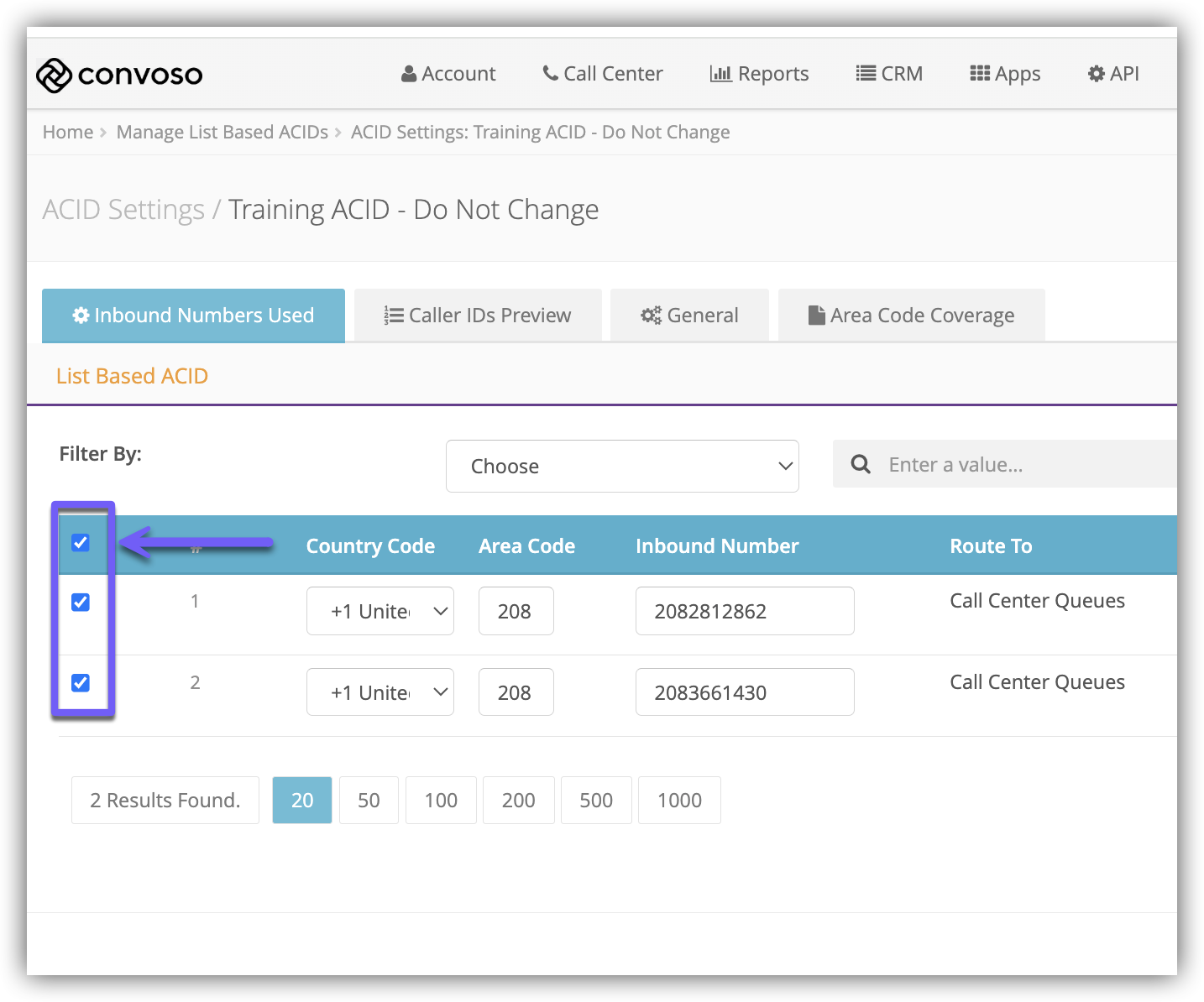Viewport: 1204px width, 1002px height.
Task: Toggle the select-all header checkbox
Action: point(81,543)
